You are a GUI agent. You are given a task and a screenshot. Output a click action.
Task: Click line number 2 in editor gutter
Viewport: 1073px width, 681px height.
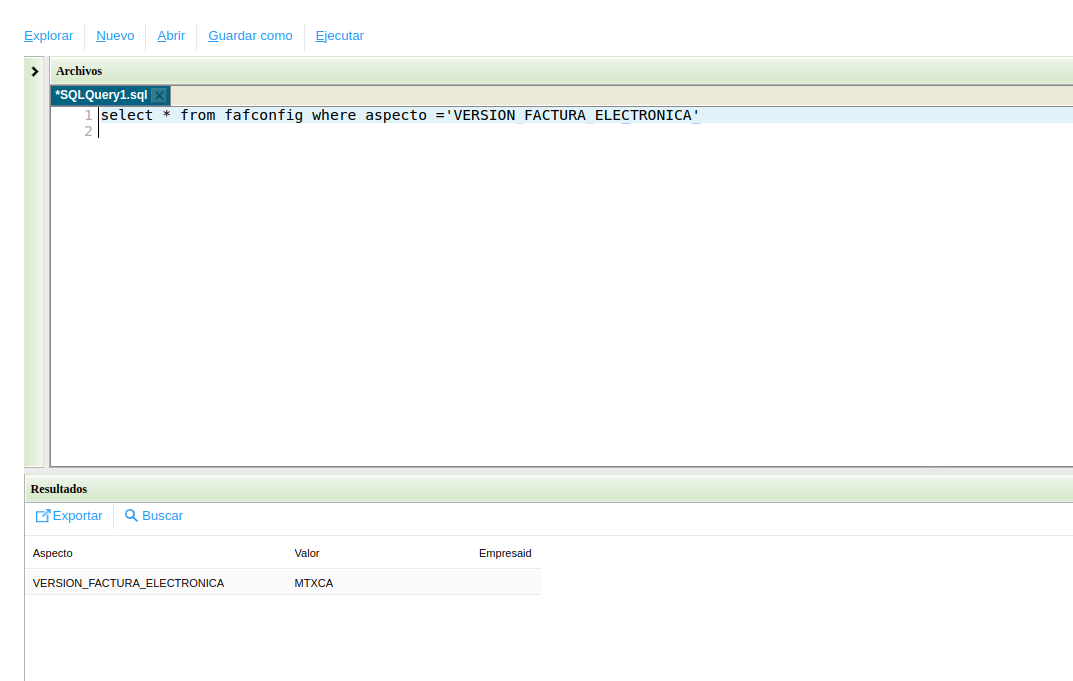88,131
